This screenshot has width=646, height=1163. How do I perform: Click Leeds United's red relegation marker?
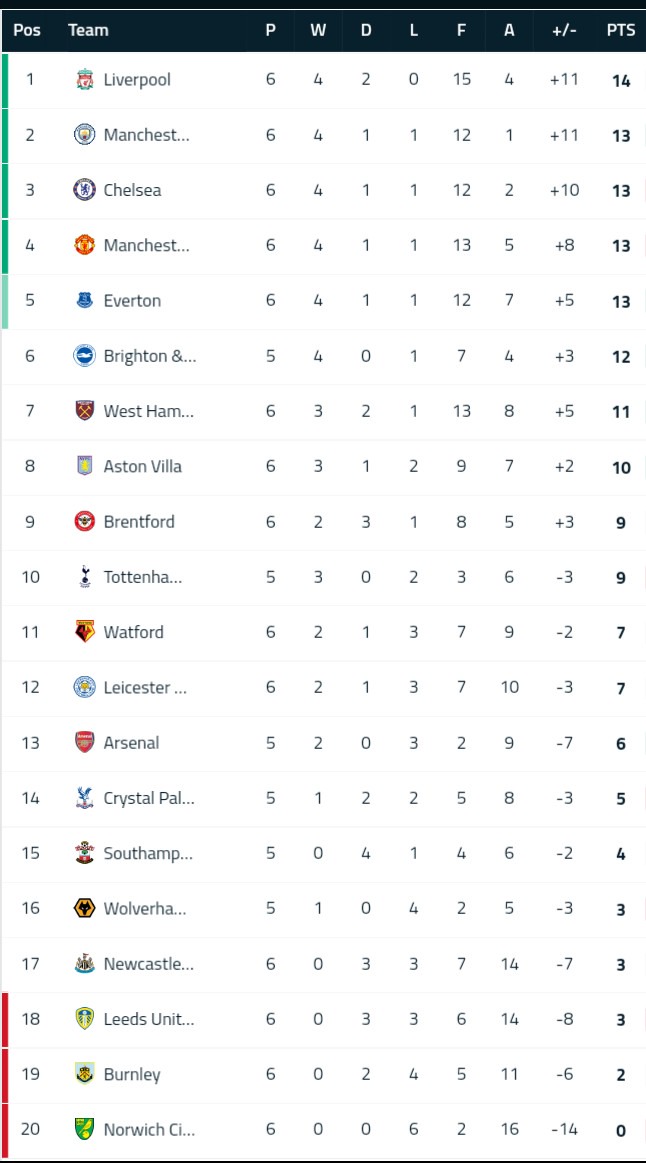coord(4,1019)
